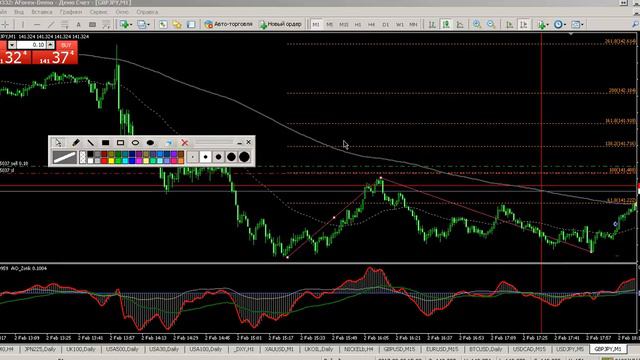Pick the black color swatch
The image size is (640, 360).
click(90, 154)
